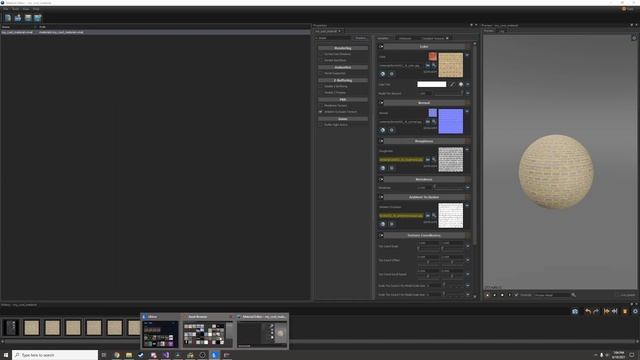The height and width of the screenshot is (360, 640).
Task: Click the orange swatch above Color texture buttons
Action: 432,56
